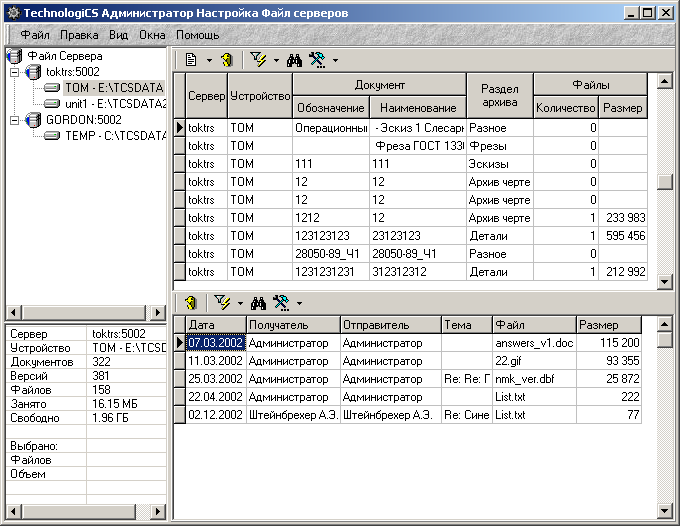Click the binoculars icon in the lower toolbar
This screenshot has height=526, width=680.
[258, 302]
